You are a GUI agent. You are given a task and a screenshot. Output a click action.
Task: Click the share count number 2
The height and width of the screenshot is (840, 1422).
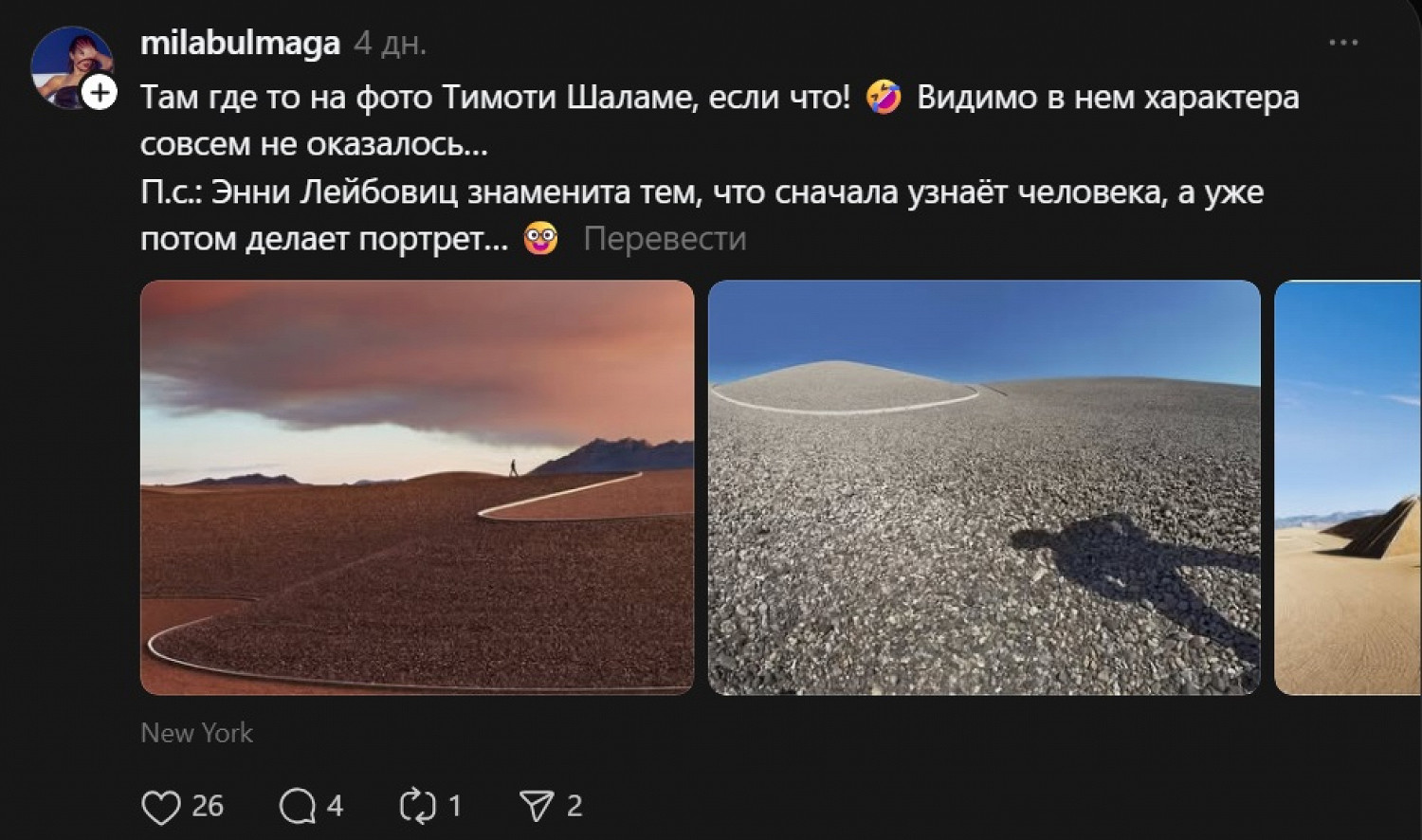[574, 807]
